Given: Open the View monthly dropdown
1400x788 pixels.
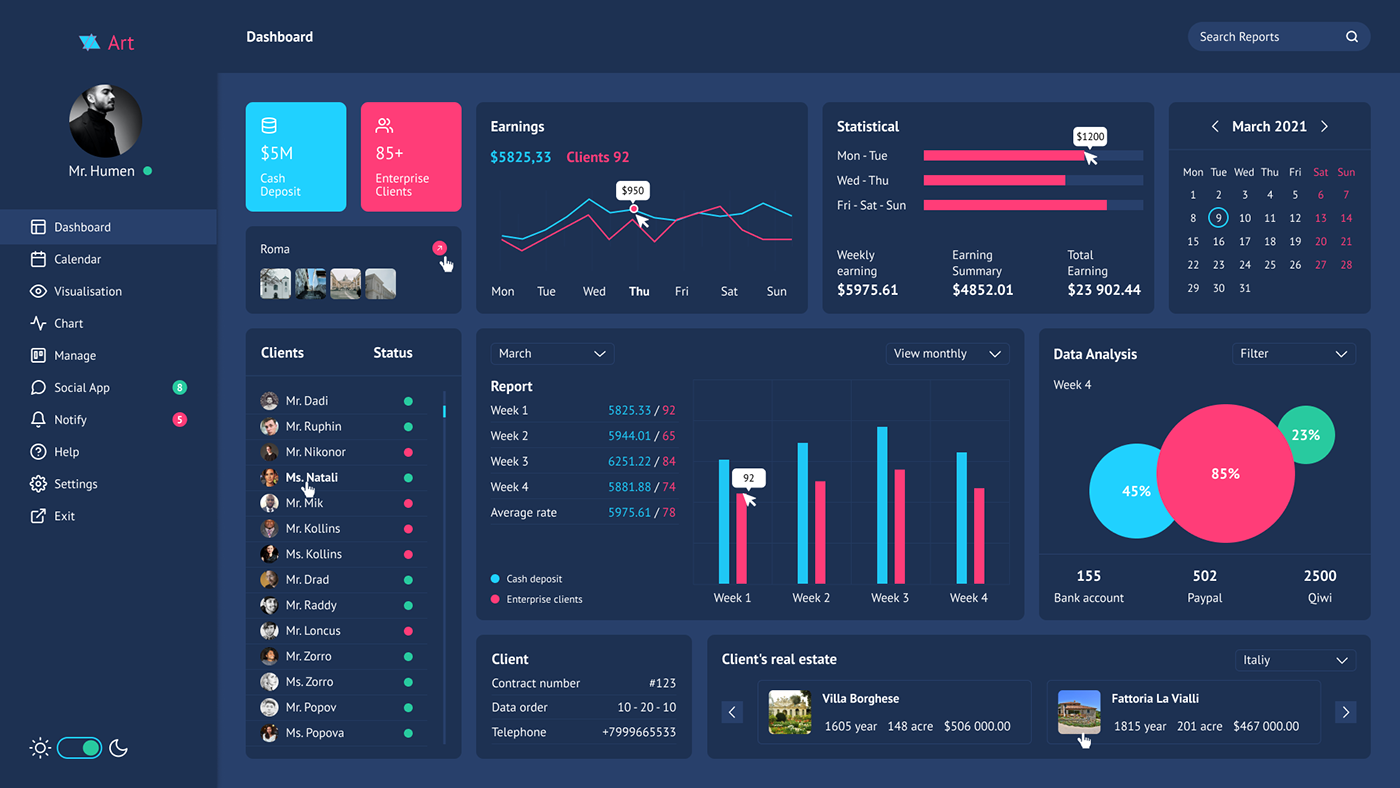Looking at the screenshot, I should [947, 353].
